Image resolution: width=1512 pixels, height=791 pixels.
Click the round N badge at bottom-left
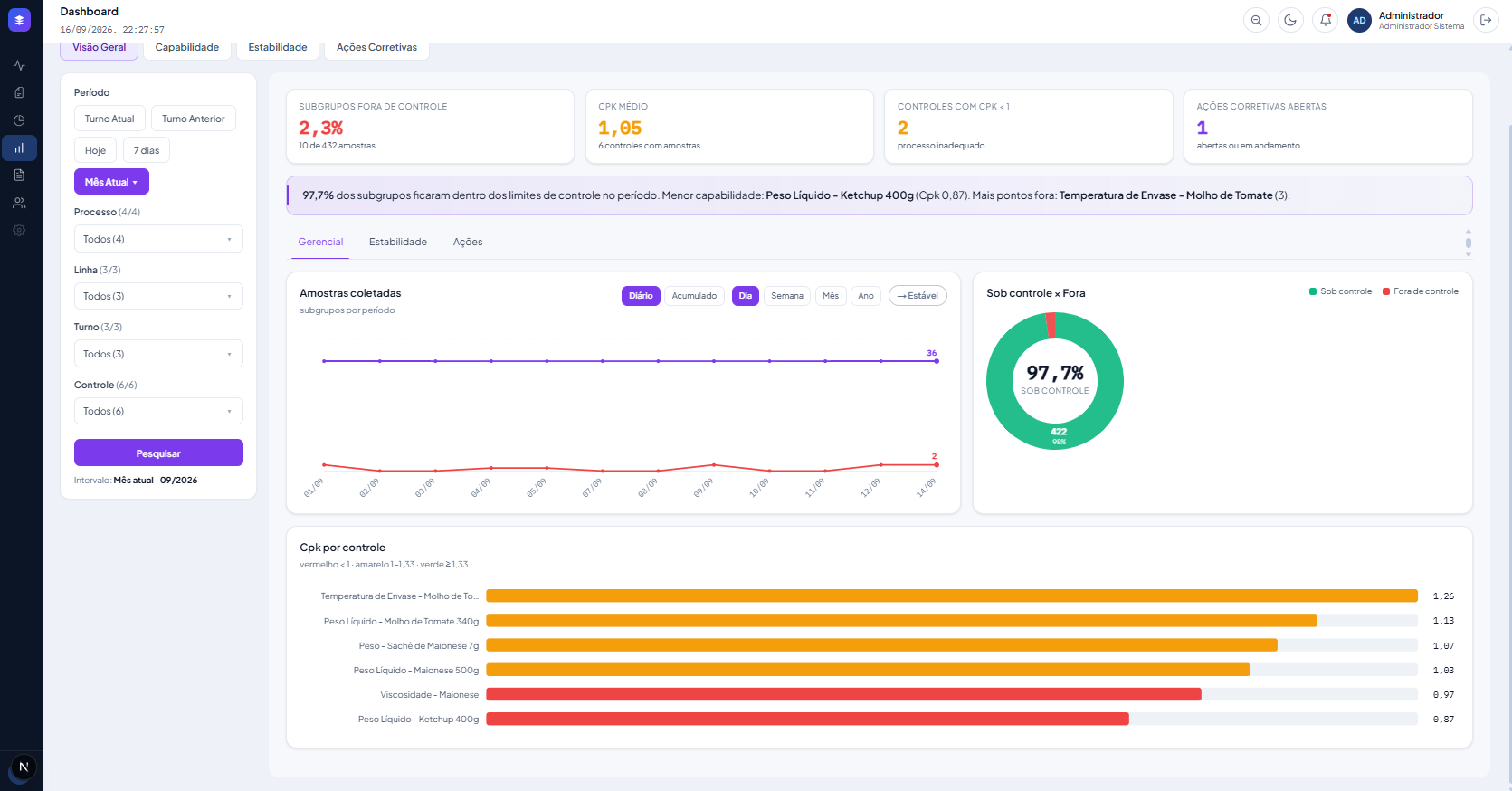coord(24,767)
